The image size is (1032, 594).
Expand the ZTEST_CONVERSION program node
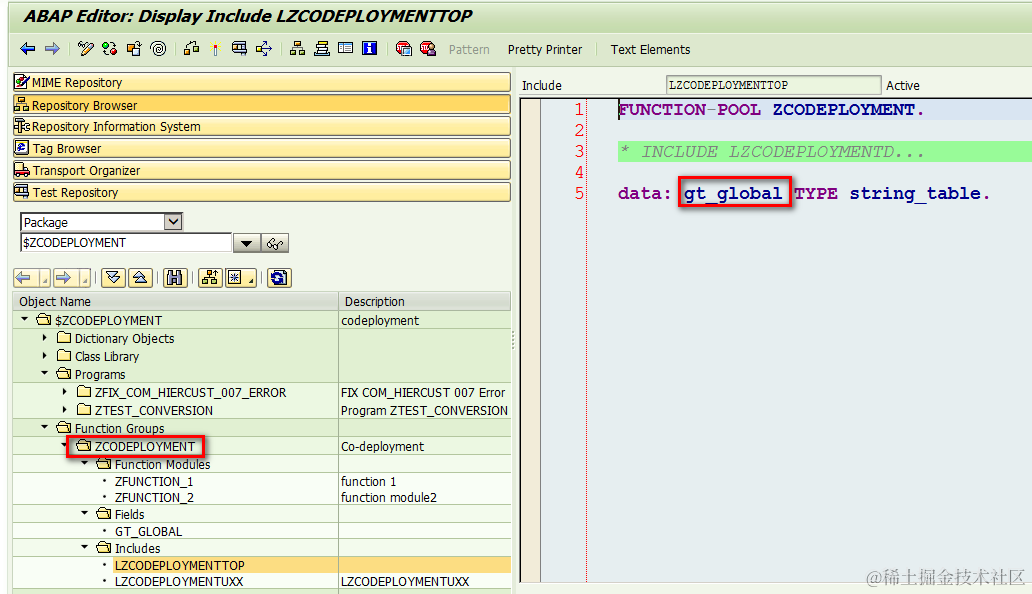point(64,410)
